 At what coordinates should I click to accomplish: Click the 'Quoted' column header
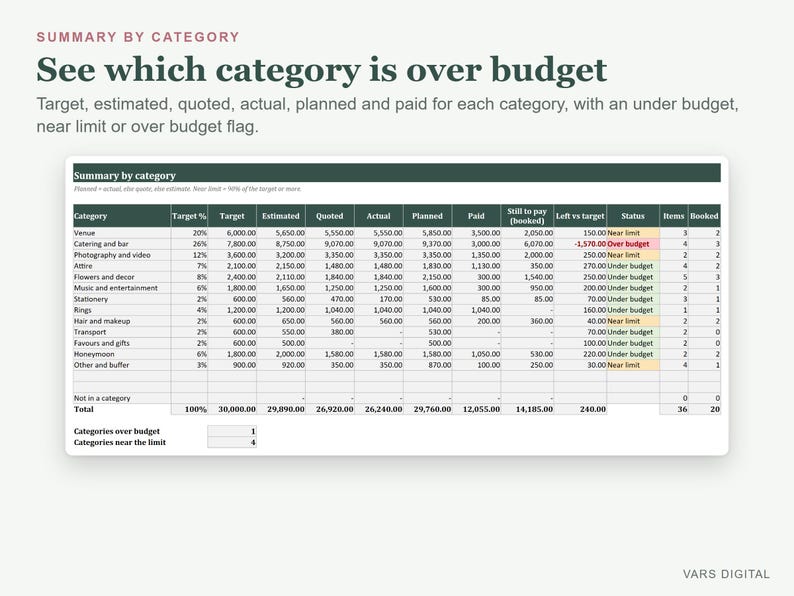pos(330,216)
